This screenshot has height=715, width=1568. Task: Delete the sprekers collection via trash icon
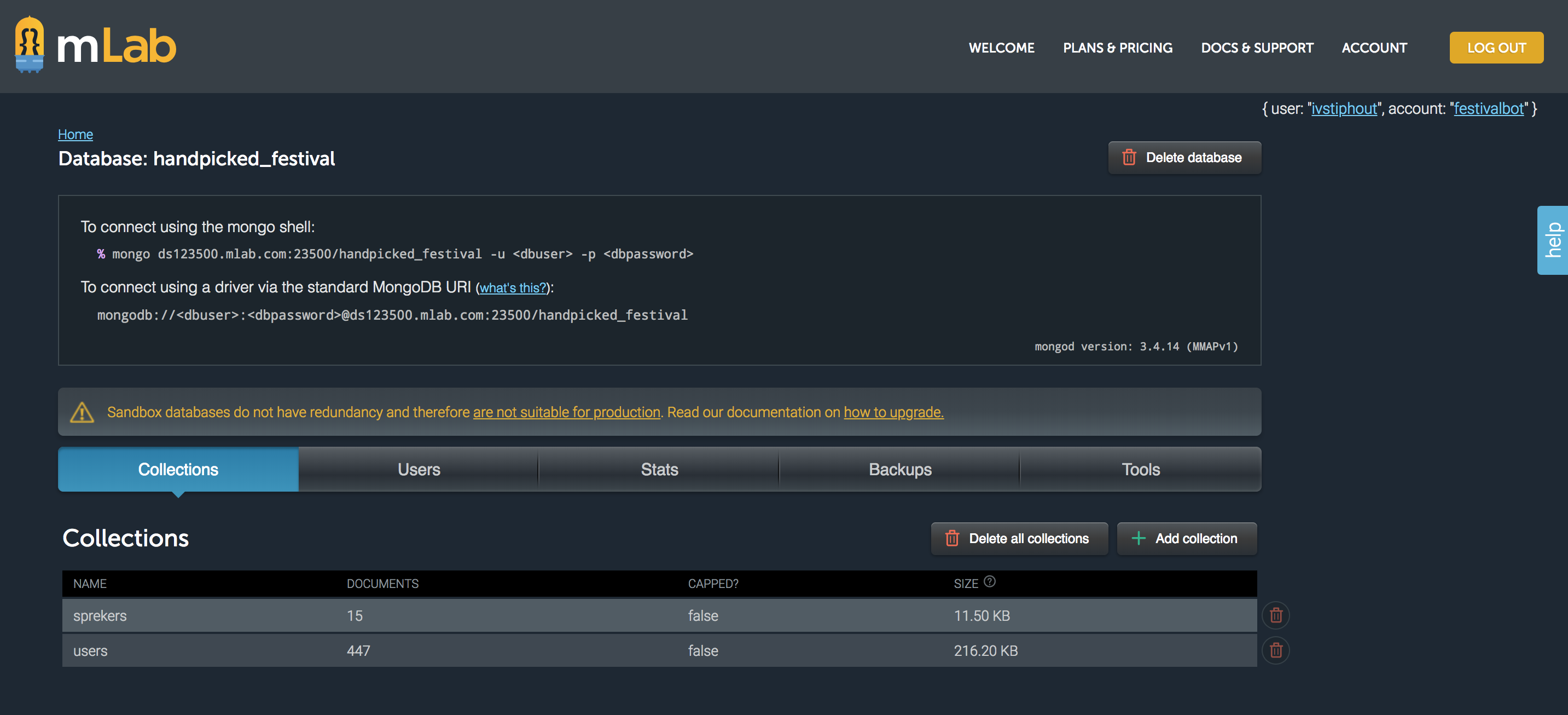[1276, 616]
